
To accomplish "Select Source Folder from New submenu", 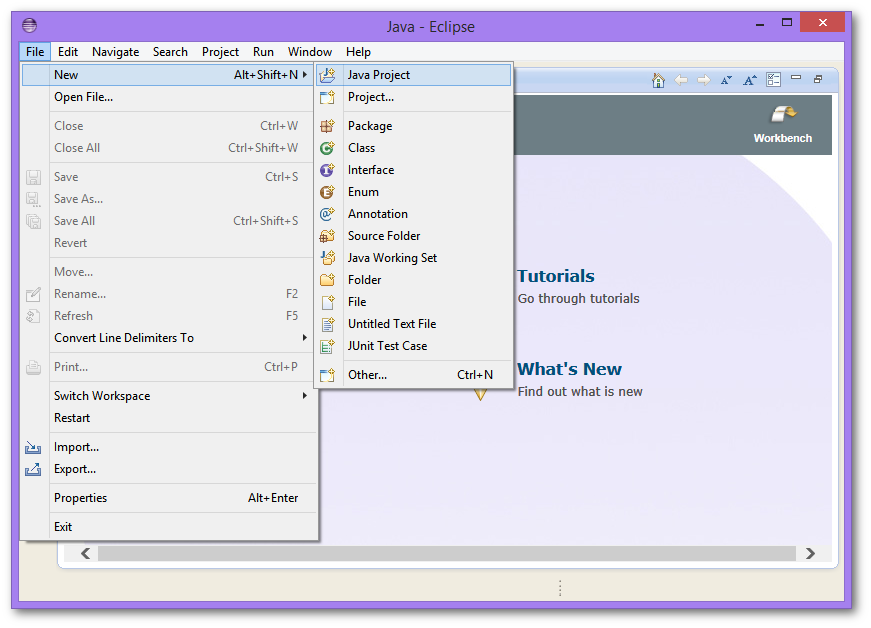I will tap(413, 236).
